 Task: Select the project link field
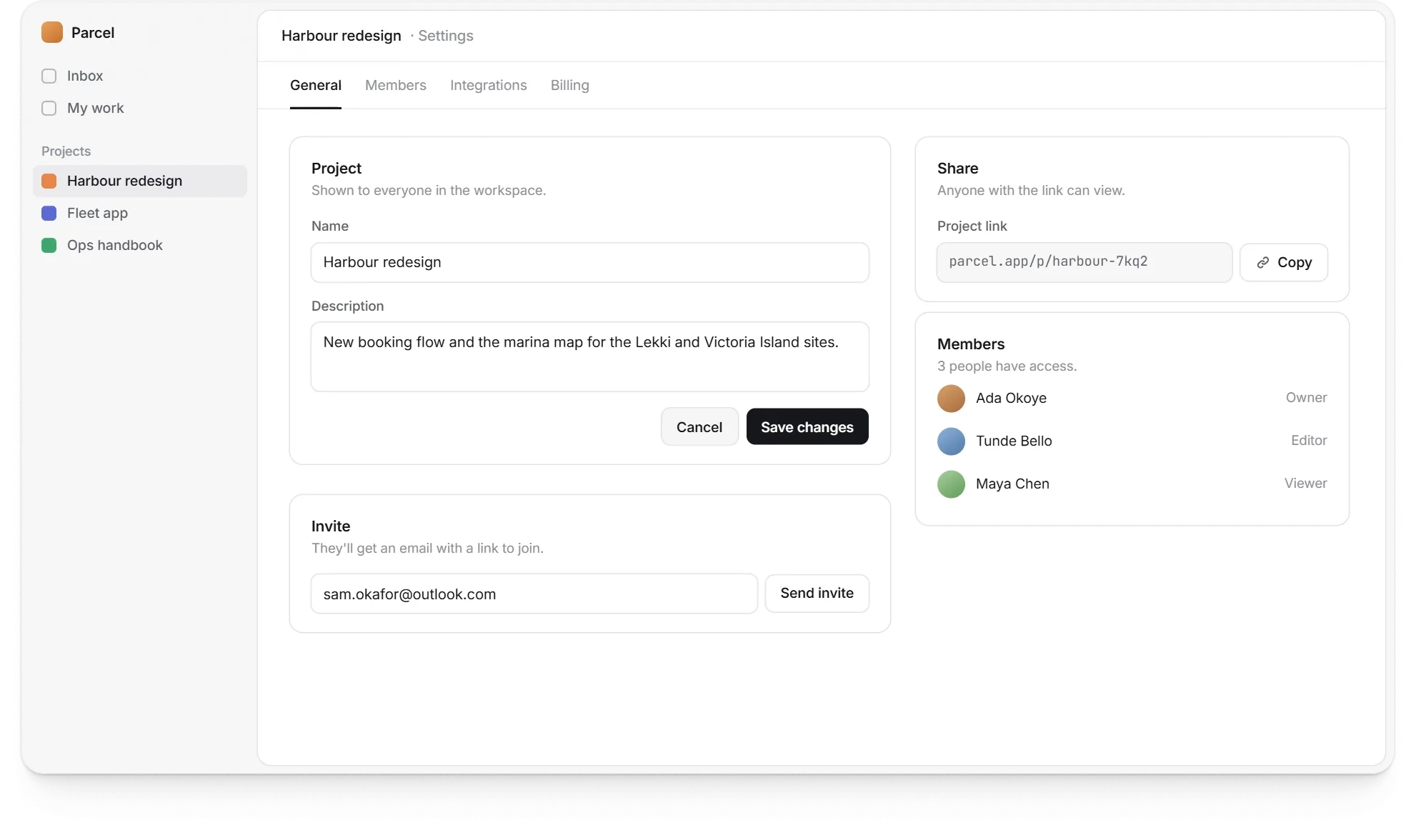tap(1085, 262)
